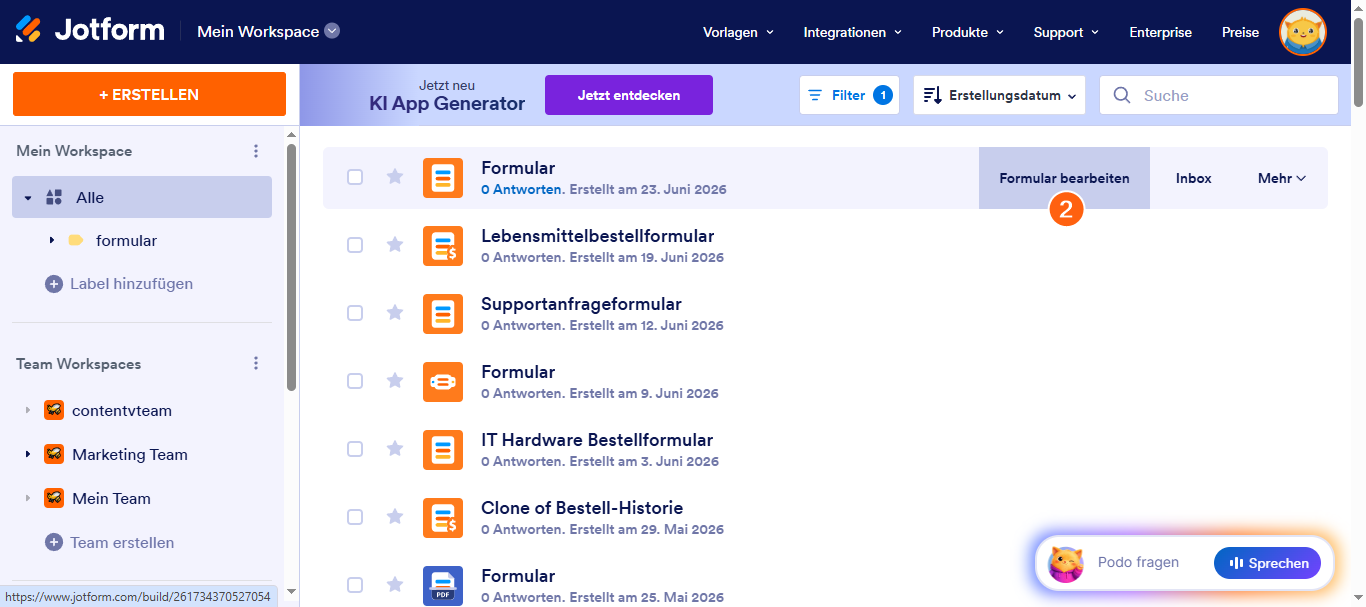Open the Erstellungsdatum sort dropdown

[999, 95]
